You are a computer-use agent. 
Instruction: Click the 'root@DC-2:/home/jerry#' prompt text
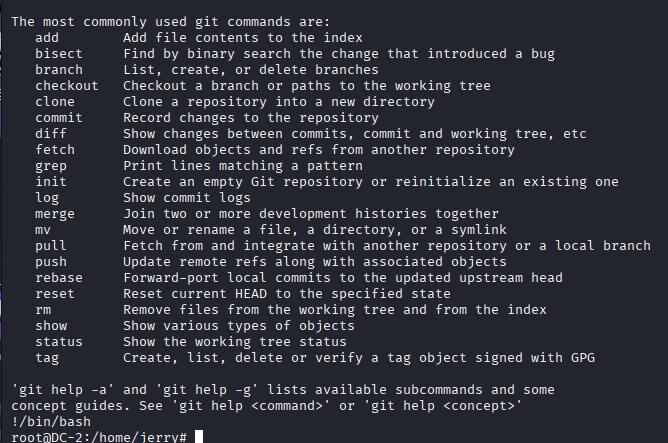99,437
